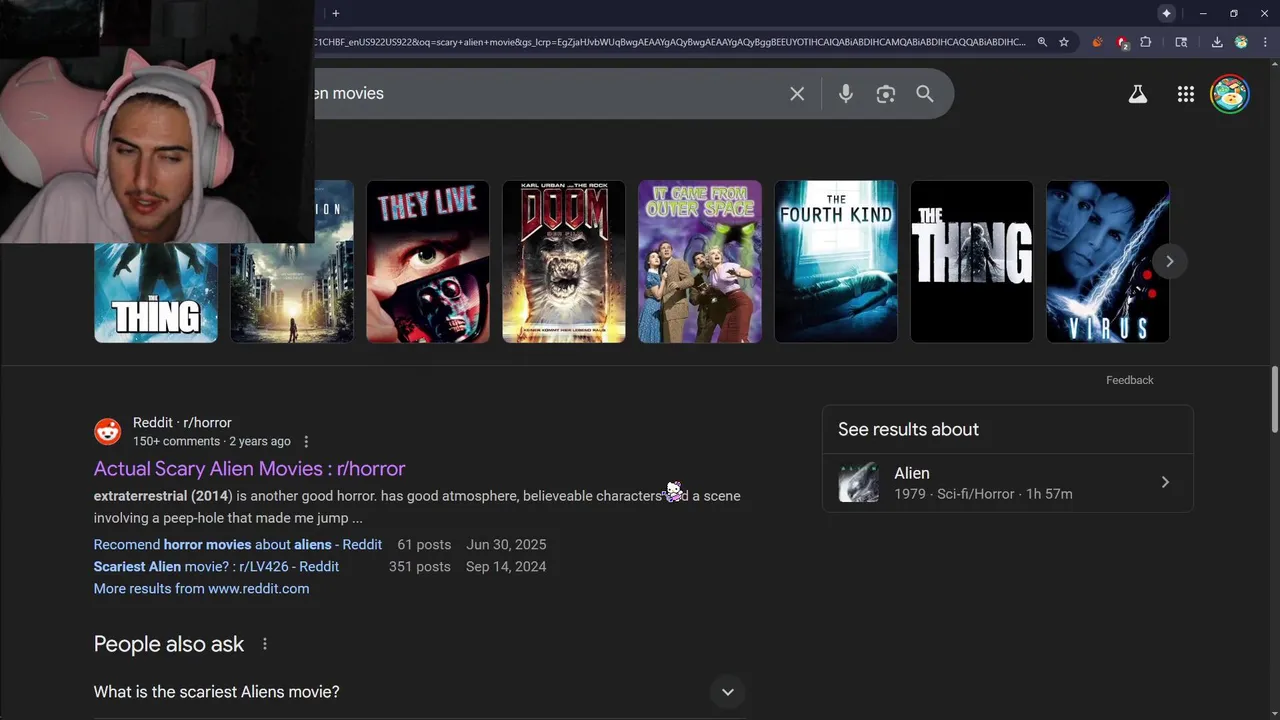Click the Reddit logo icon
The width and height of the screenshot is (1280, 720).
point(107,431)
